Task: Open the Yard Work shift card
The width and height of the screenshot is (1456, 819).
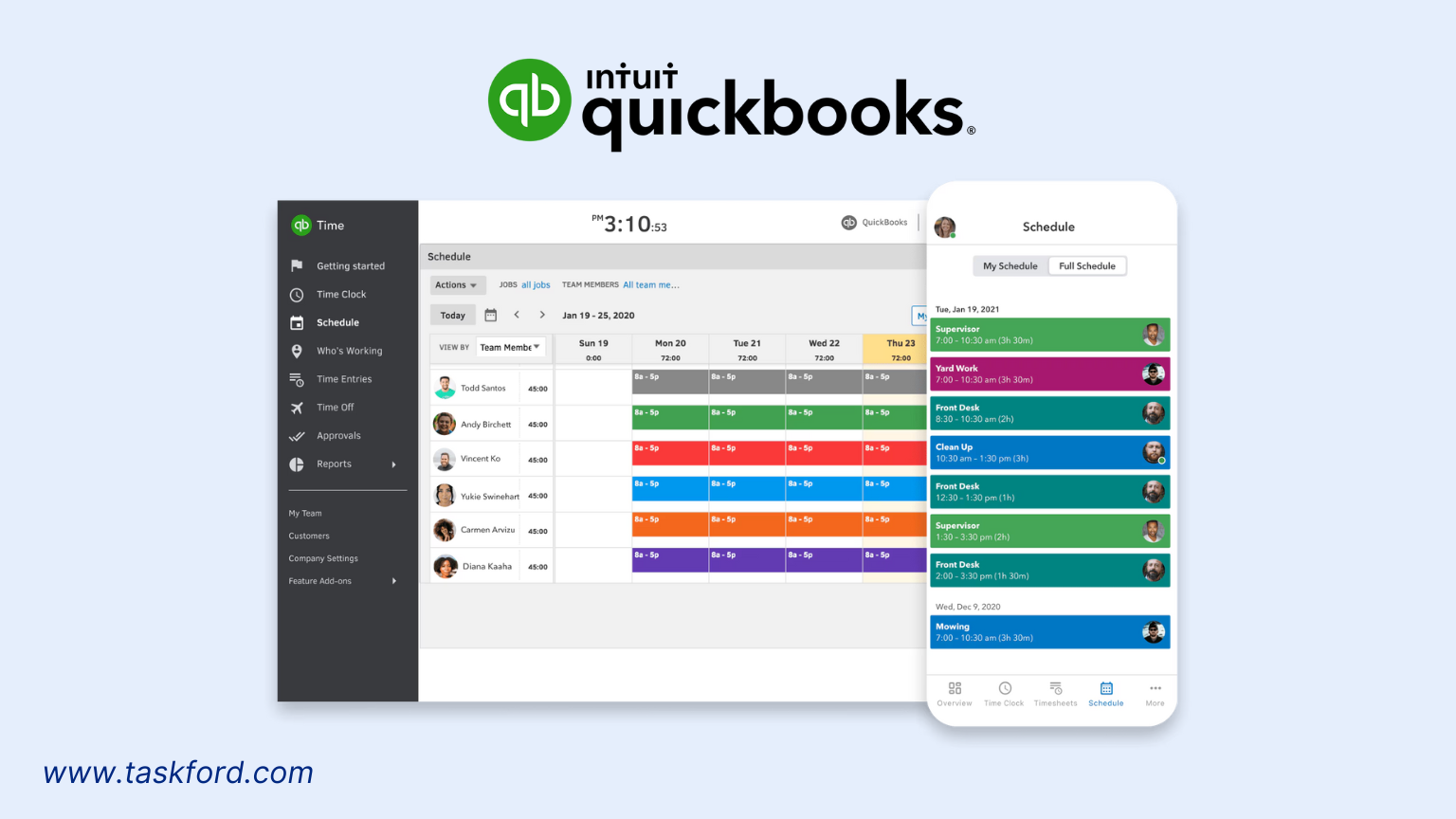Action: tap(1050, 374)
